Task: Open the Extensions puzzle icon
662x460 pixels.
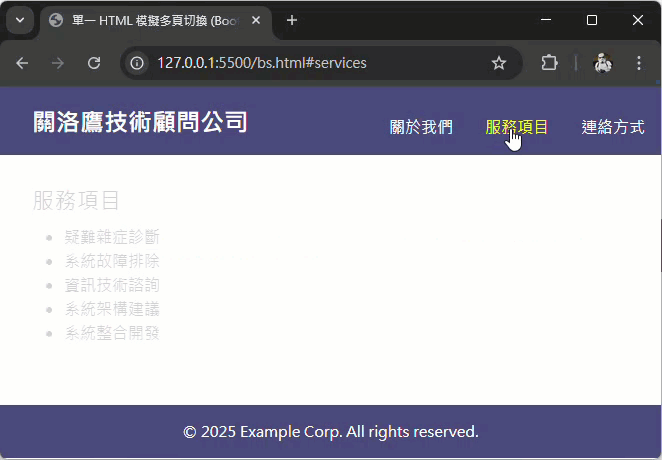Action: pos(549,63)
